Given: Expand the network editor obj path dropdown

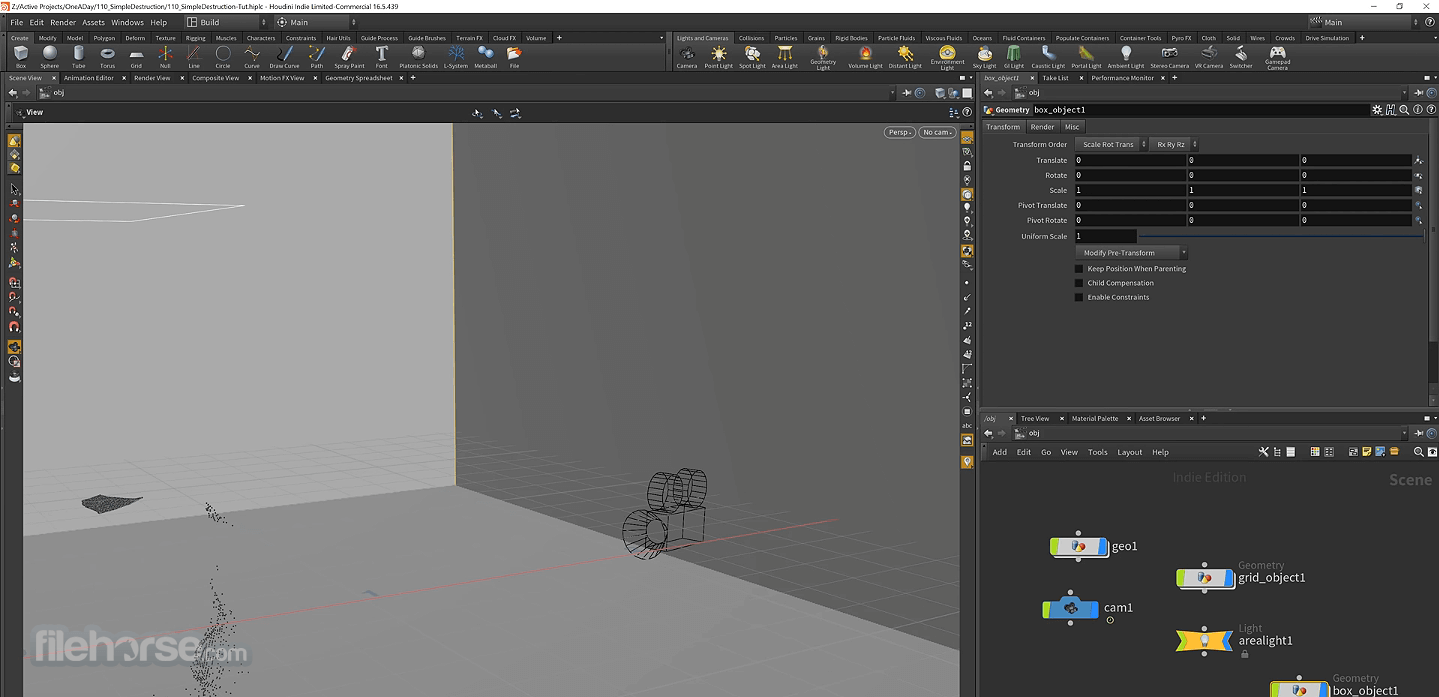Looking at the screenshot, I should (x=1405, y=433).
